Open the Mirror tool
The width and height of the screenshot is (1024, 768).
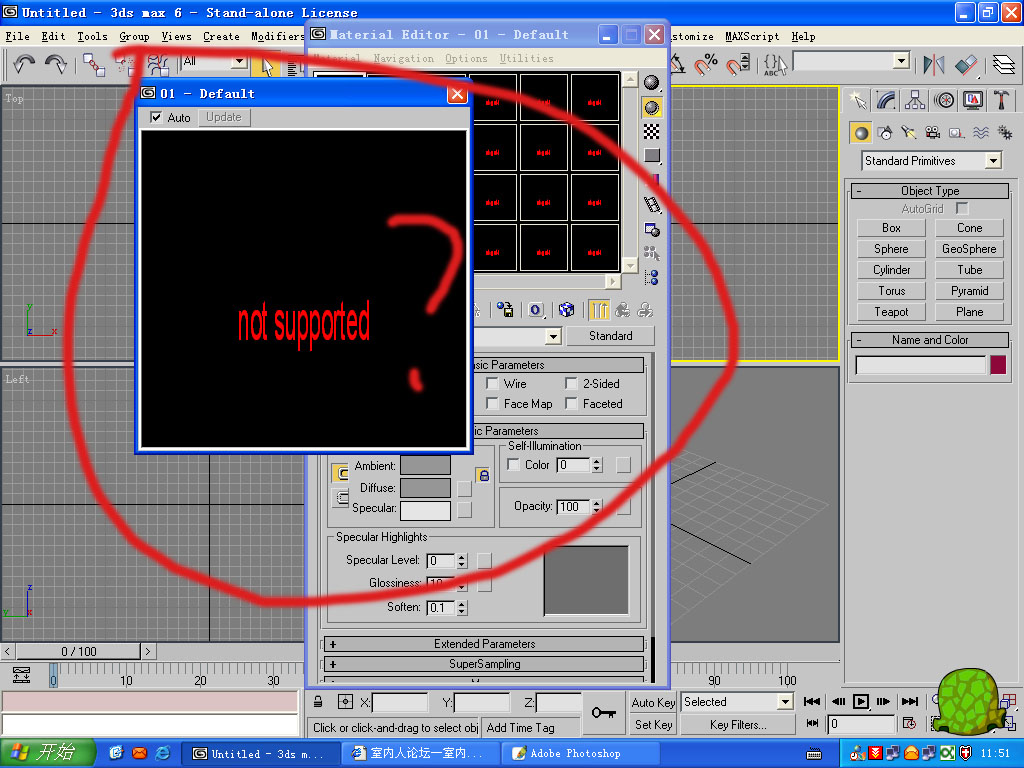tap(934, 65)
